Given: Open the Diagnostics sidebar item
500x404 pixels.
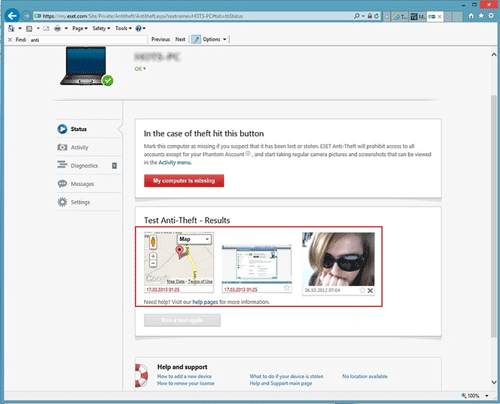Looking at the screenshot, I should coord(89,166).
